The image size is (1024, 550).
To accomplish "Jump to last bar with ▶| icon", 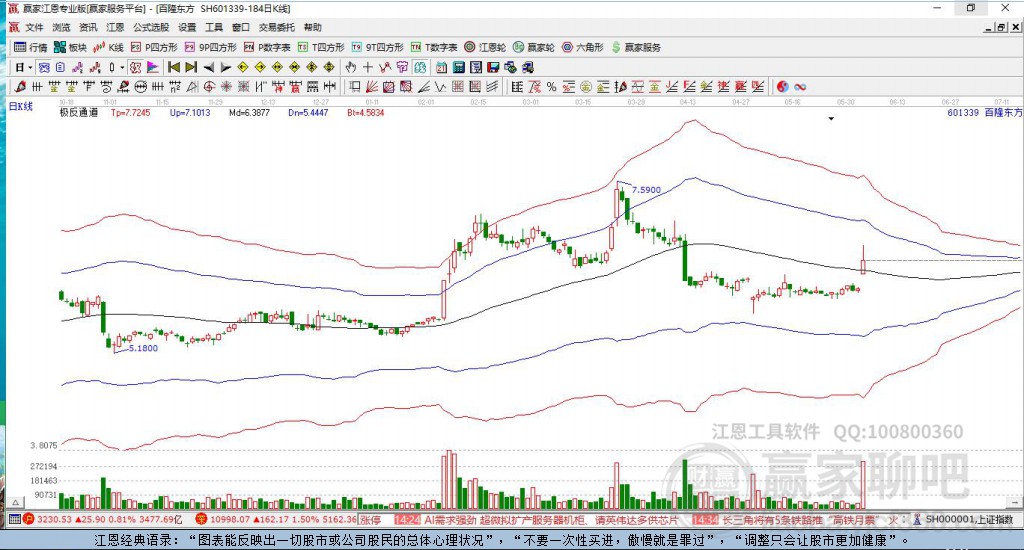I will point(191,67).
